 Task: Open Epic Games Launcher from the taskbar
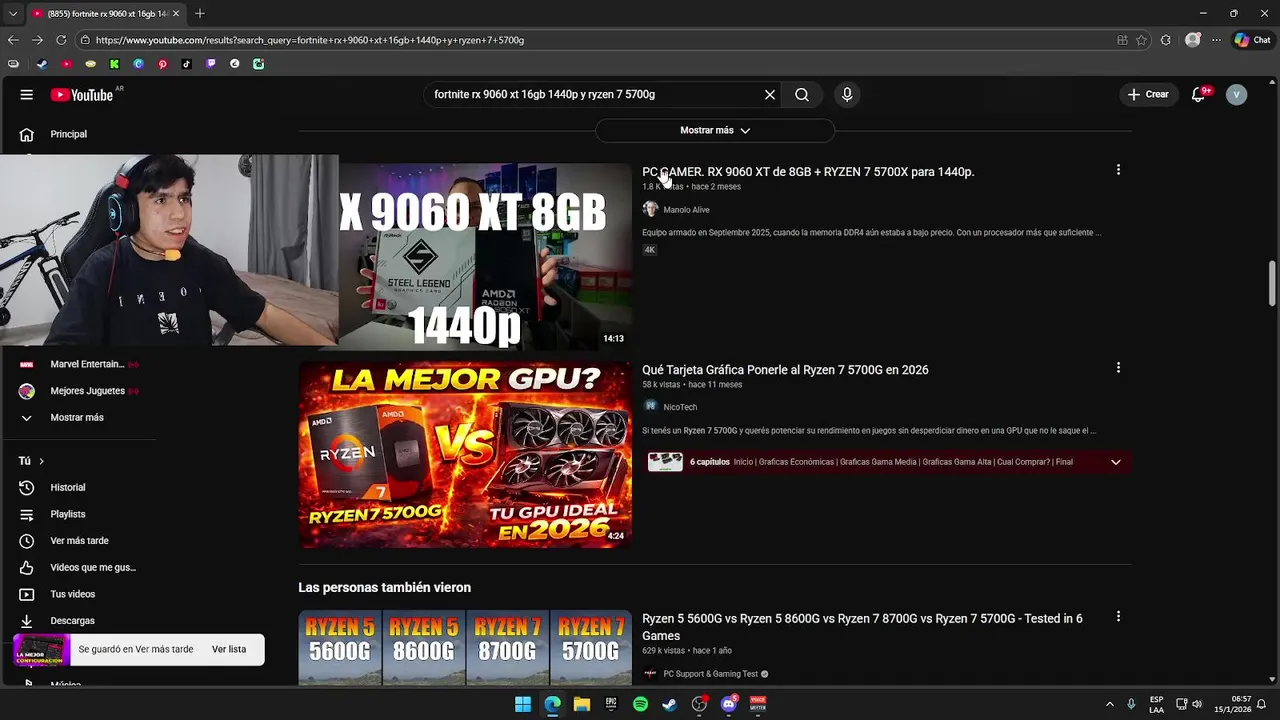(x=611, y=705)
